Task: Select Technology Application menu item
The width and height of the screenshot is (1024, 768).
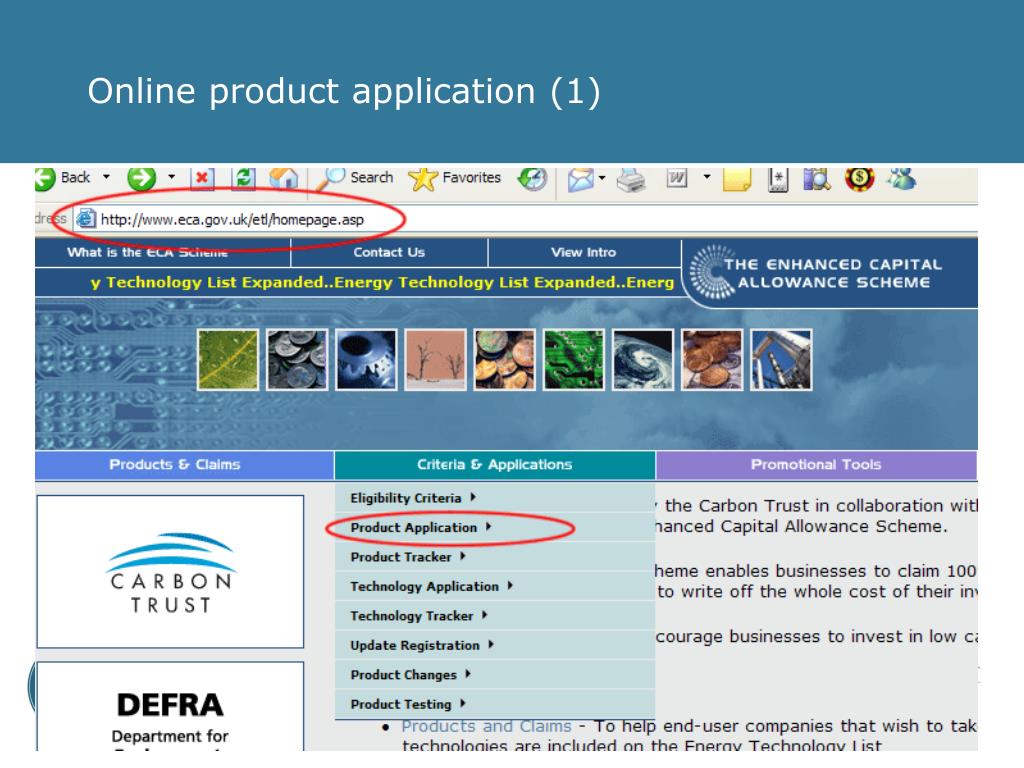Action: [x=495, y=586]
